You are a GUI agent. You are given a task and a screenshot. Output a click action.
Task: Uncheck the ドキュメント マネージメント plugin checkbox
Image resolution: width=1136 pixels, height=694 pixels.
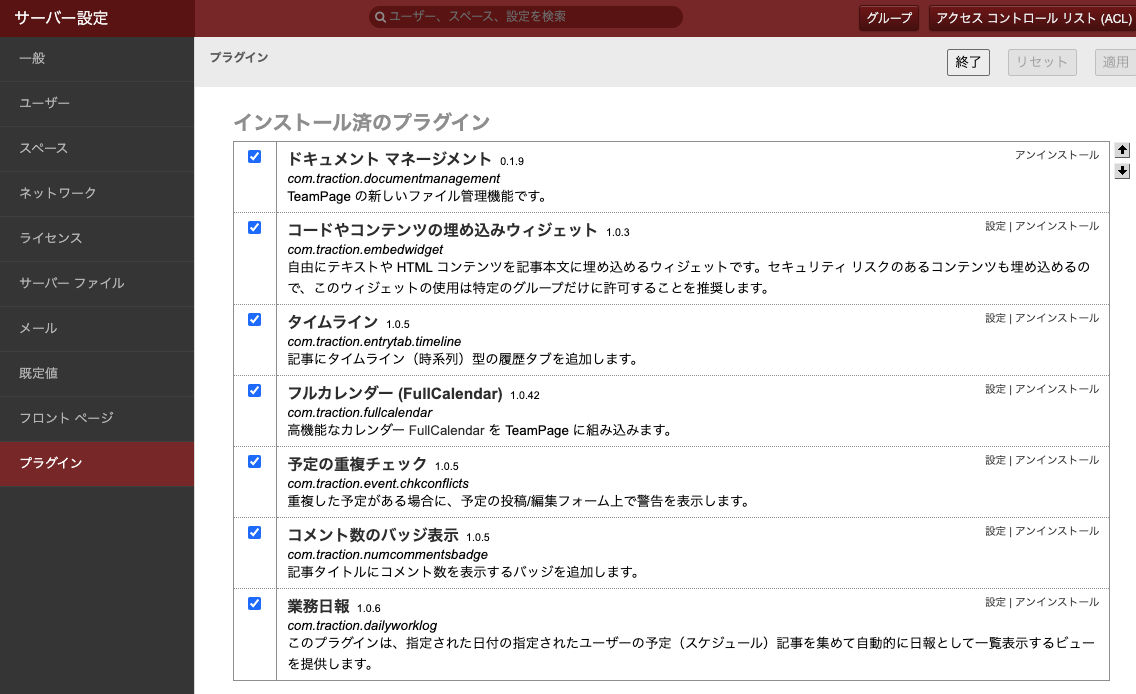coord(254,157)
